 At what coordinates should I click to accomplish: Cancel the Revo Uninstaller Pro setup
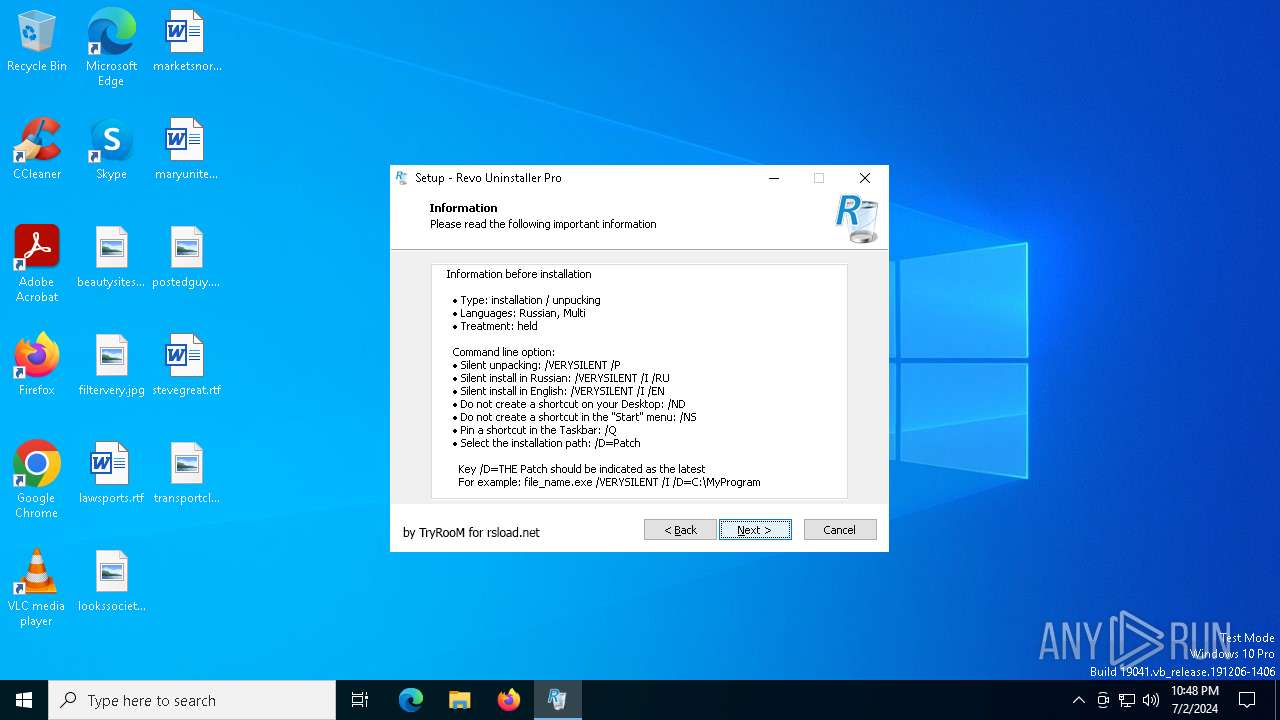(x=840, y=530)
